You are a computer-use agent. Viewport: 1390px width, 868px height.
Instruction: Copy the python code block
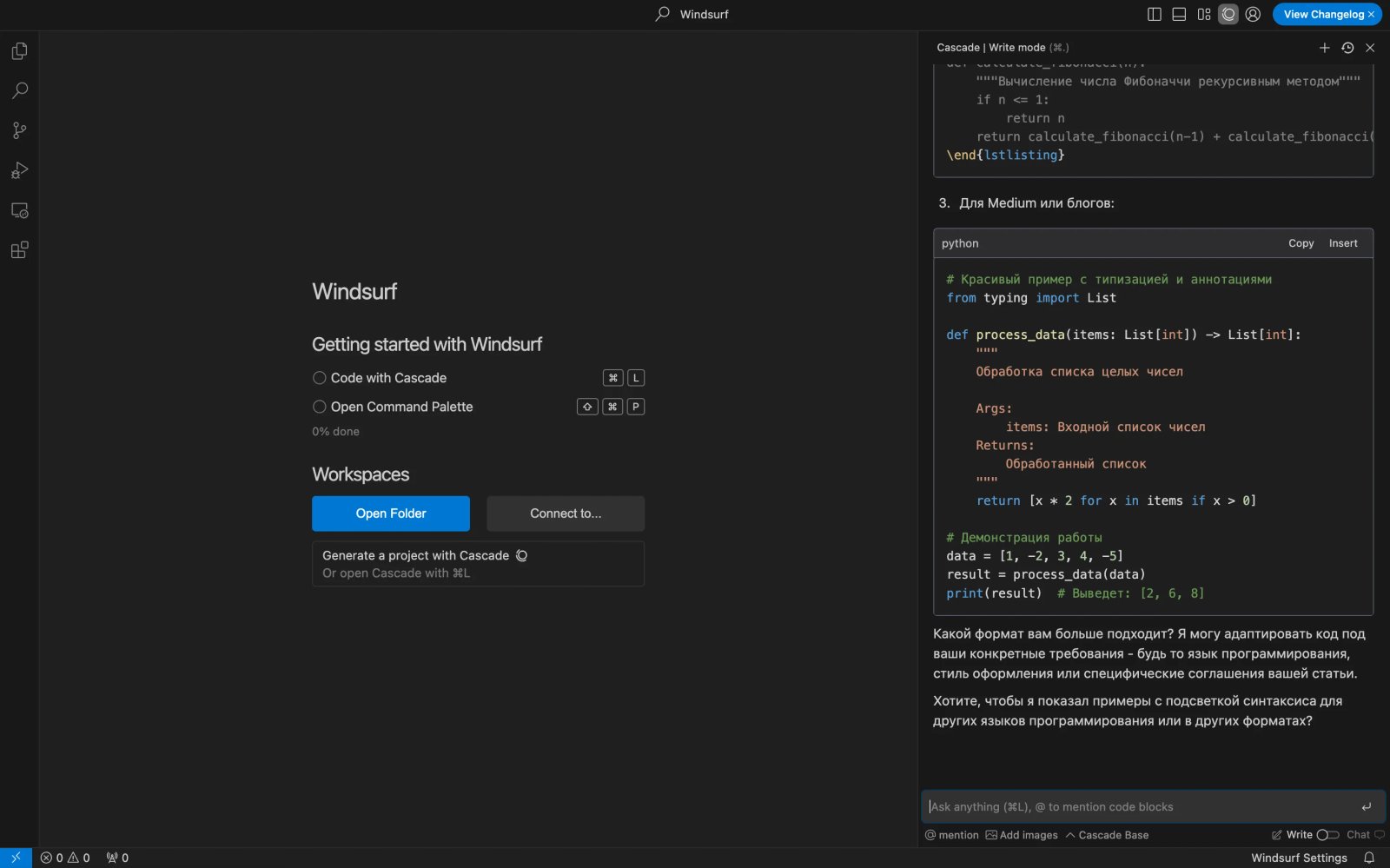coord(1301,243)
